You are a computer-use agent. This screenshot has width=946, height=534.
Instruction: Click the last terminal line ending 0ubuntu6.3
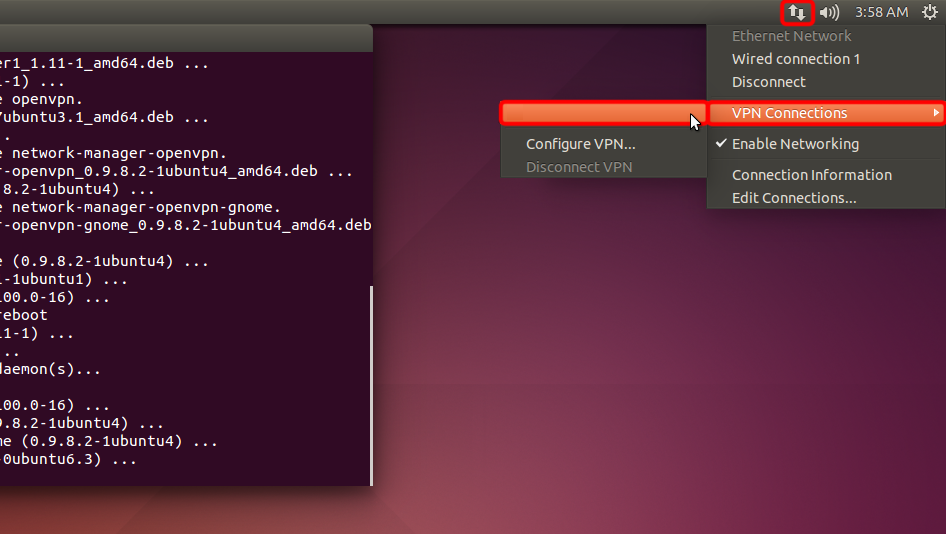[x=68, y=460]
